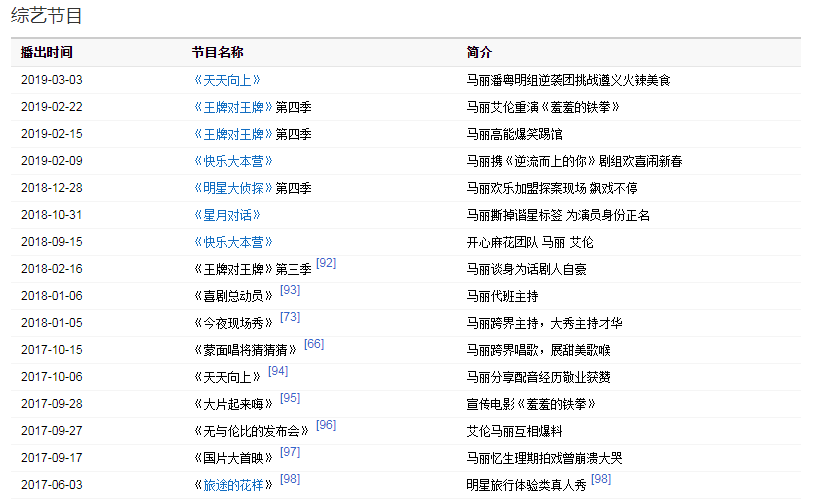Click the 综艺节目 section heading
The image size is (815, 501).
(47, 16)
